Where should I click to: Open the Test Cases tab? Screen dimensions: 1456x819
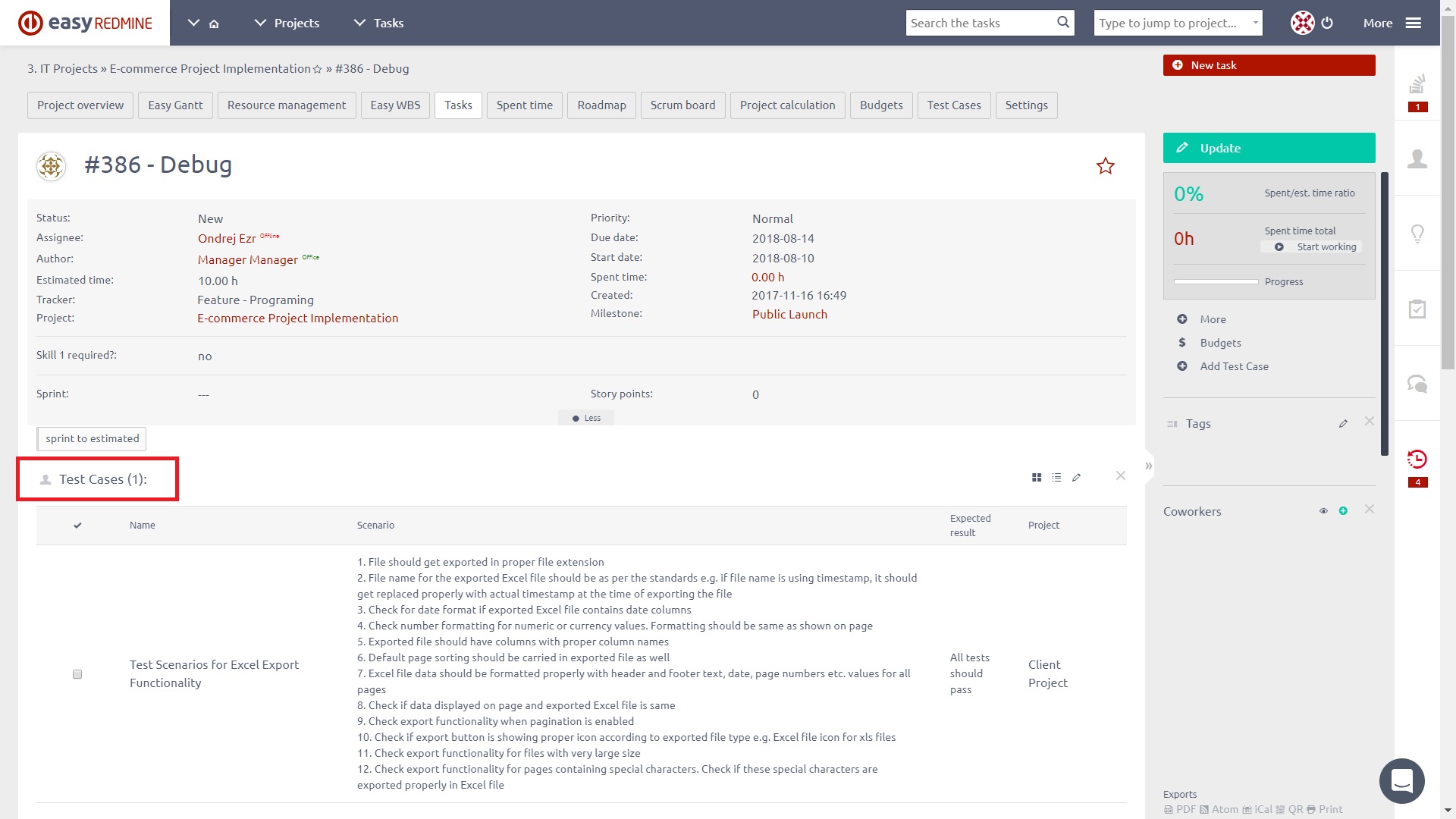click(x=954, y=105)
